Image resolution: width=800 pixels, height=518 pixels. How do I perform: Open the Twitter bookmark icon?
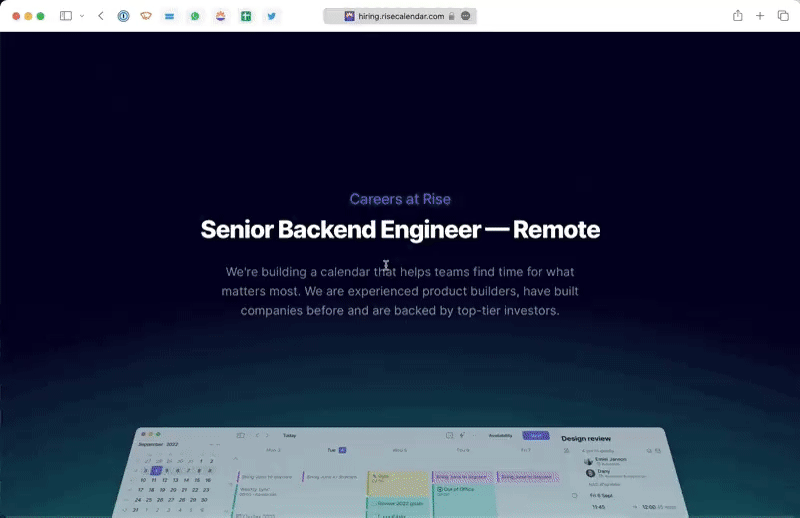coord(271,16)
